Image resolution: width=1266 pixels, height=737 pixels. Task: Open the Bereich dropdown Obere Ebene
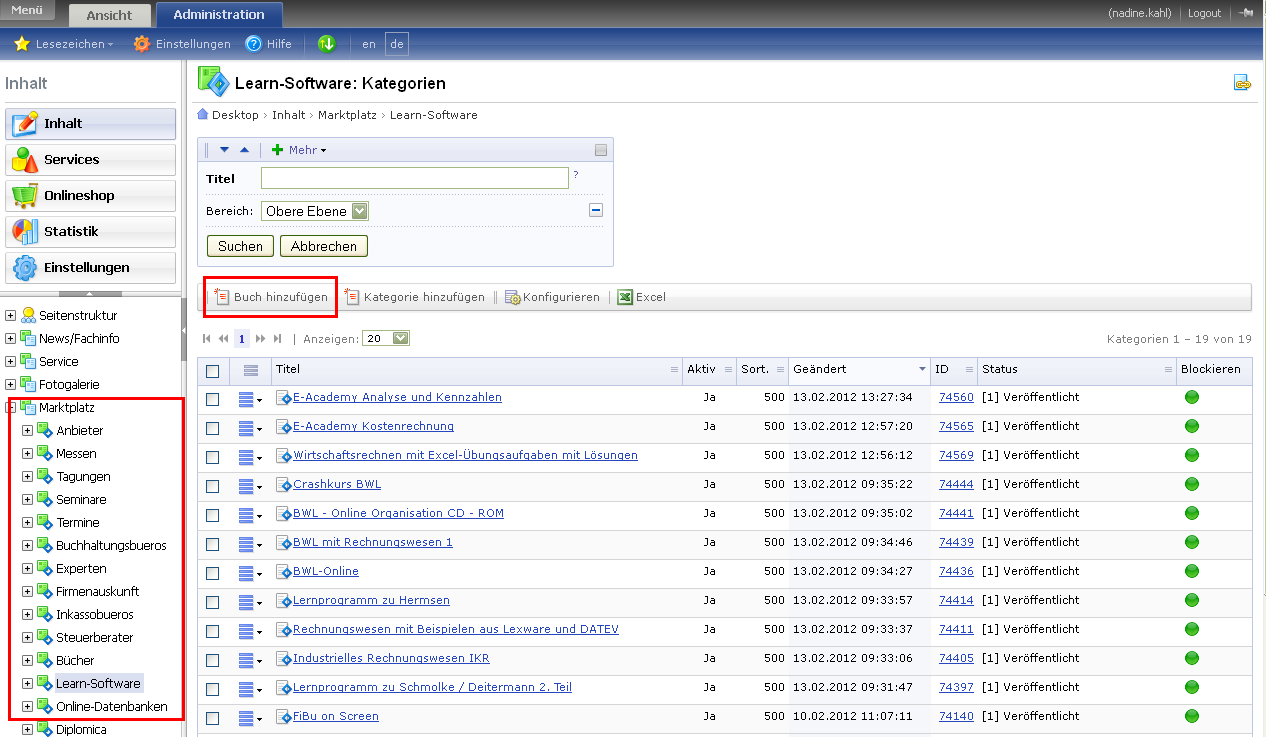[x=315, y=211]
